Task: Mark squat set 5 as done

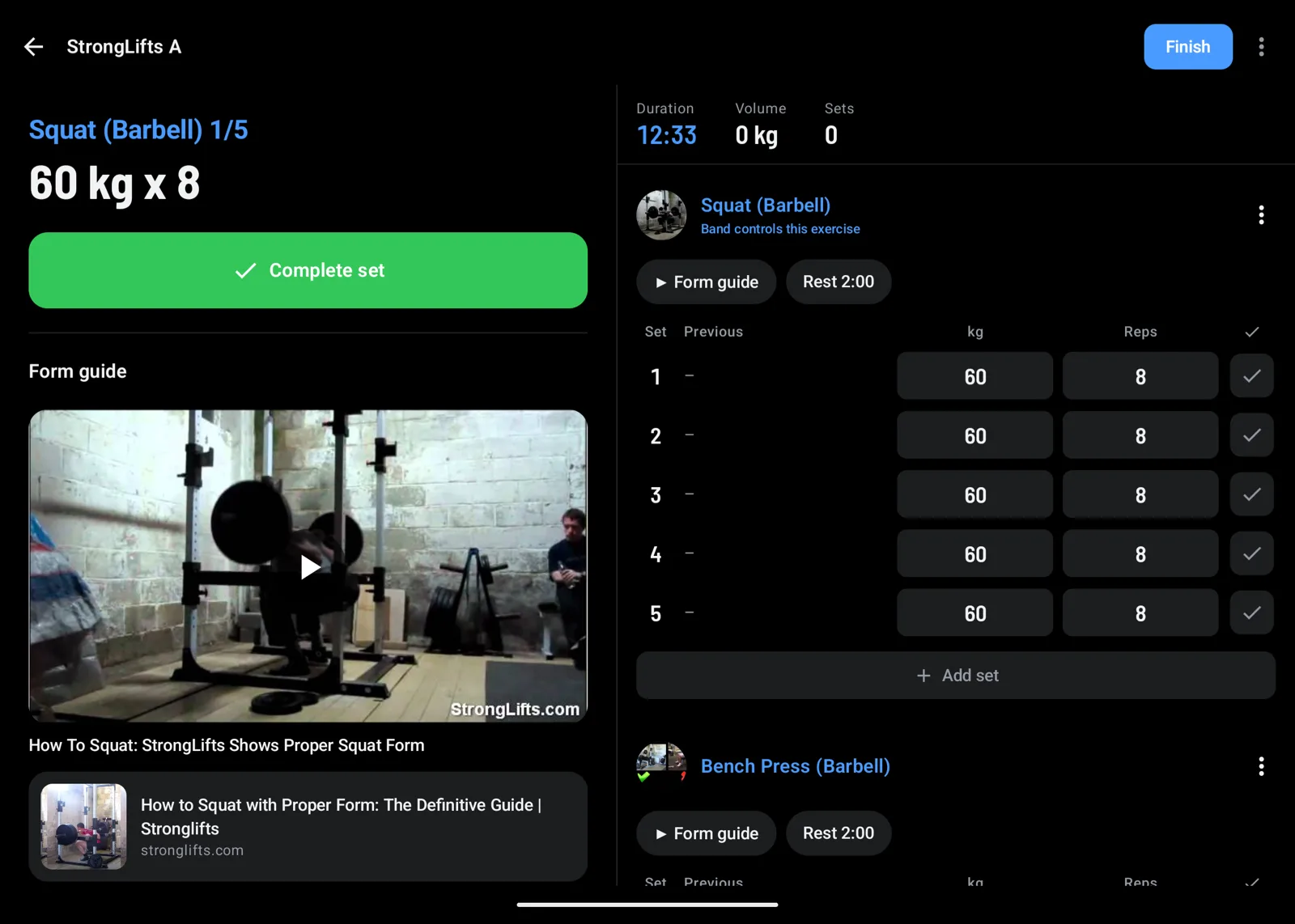Action: pos(1251,612)
